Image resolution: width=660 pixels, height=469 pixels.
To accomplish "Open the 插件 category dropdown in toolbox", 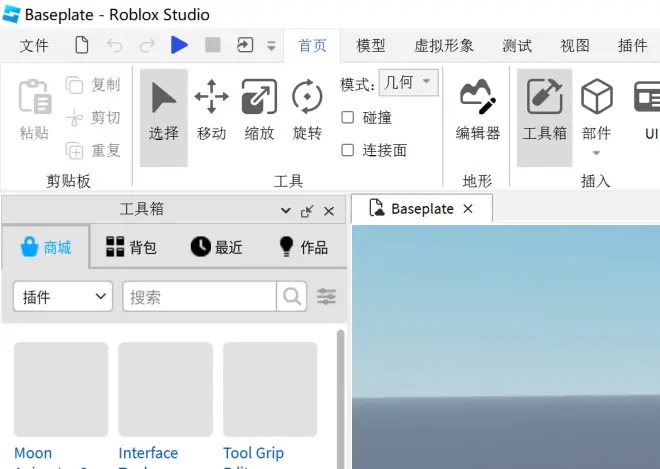I will pyautogui.click(x=63, y=296).
